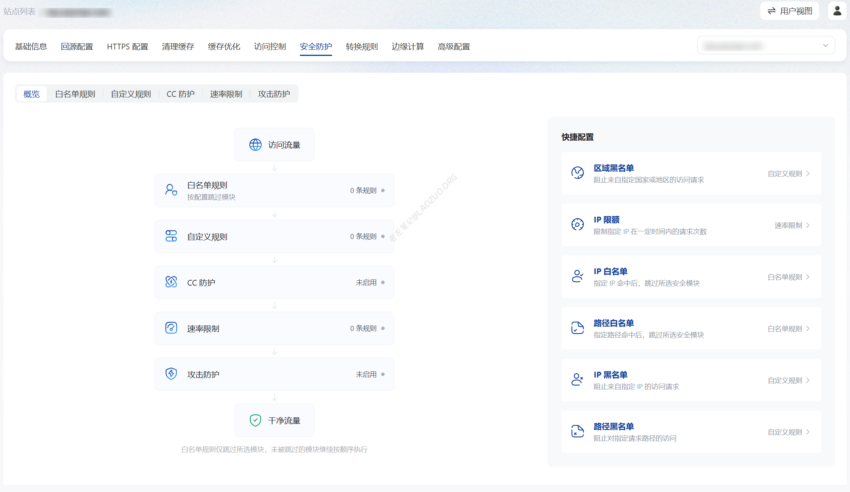Click the gauge icon in 速率限制 card

[x=171, y=328]
